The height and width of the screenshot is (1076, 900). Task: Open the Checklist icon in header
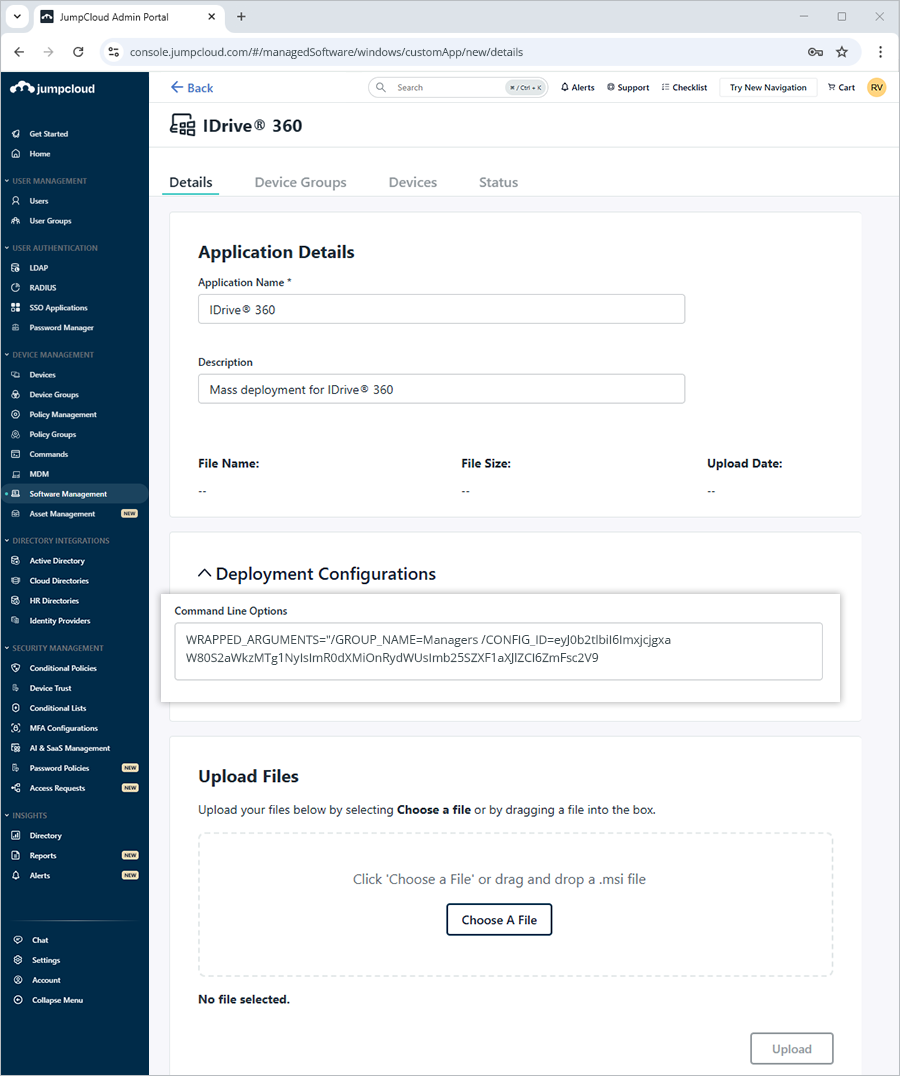666,88
